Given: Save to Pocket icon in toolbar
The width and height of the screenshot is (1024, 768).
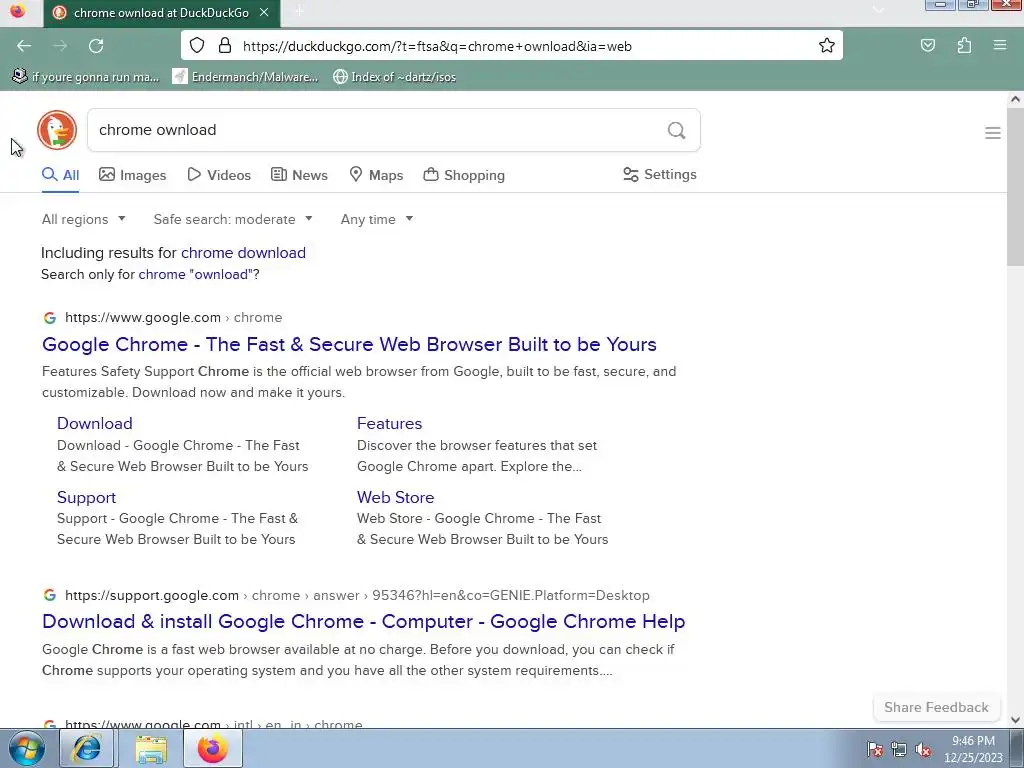Looking at the screenshot, I should tap(927, 45).
